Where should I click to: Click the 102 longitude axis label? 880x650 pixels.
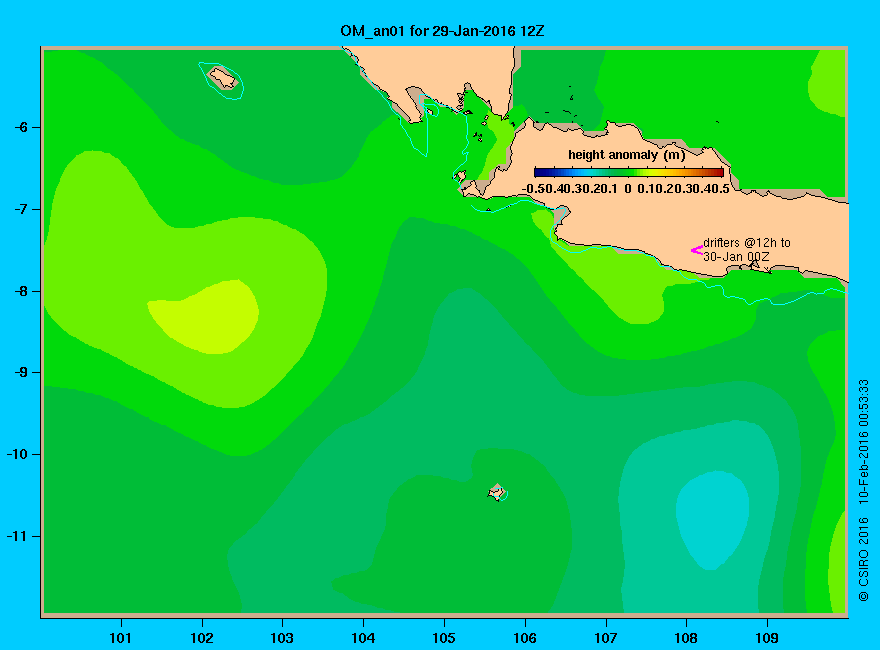pos(201,638)
